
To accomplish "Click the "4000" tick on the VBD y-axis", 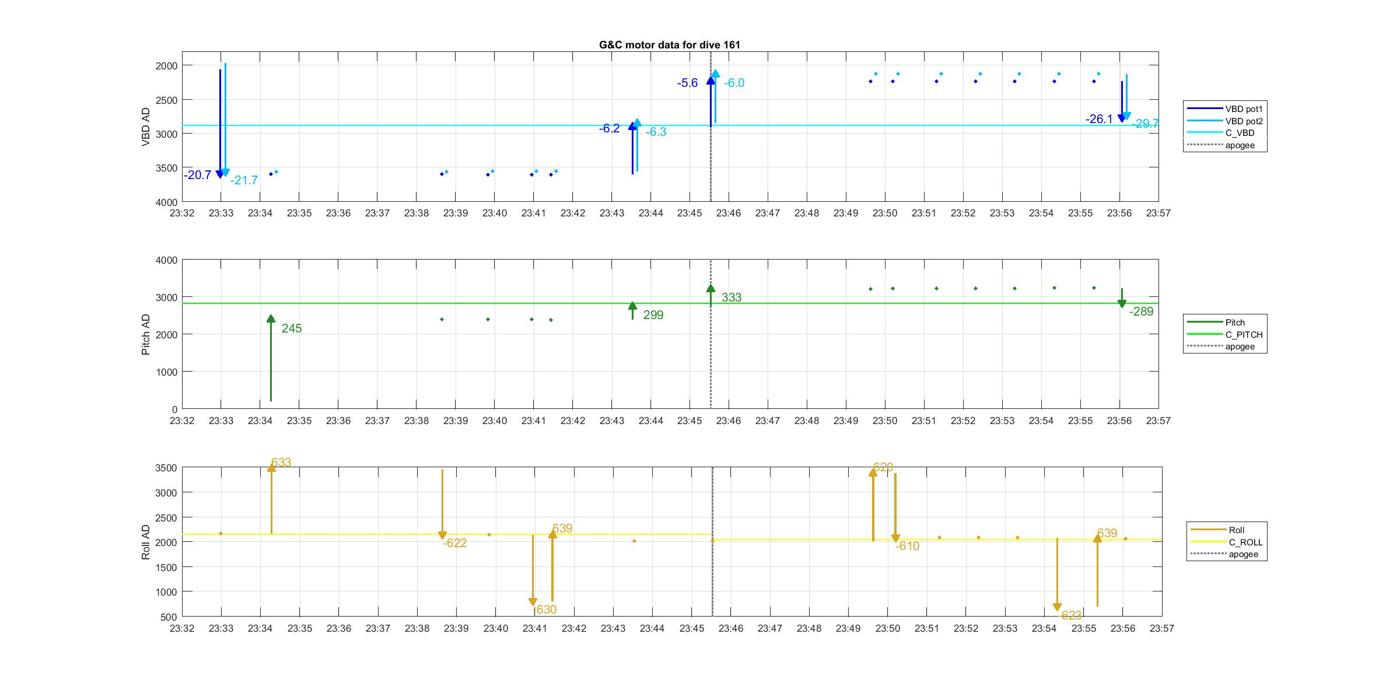I will (x=165, y=202).
